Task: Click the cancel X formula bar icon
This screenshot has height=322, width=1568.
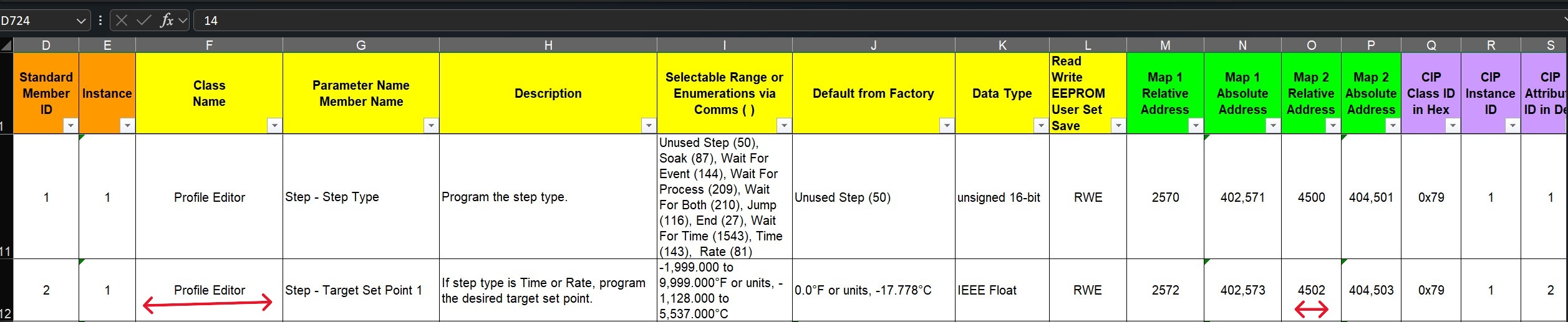Action: [x=122, y=21]
